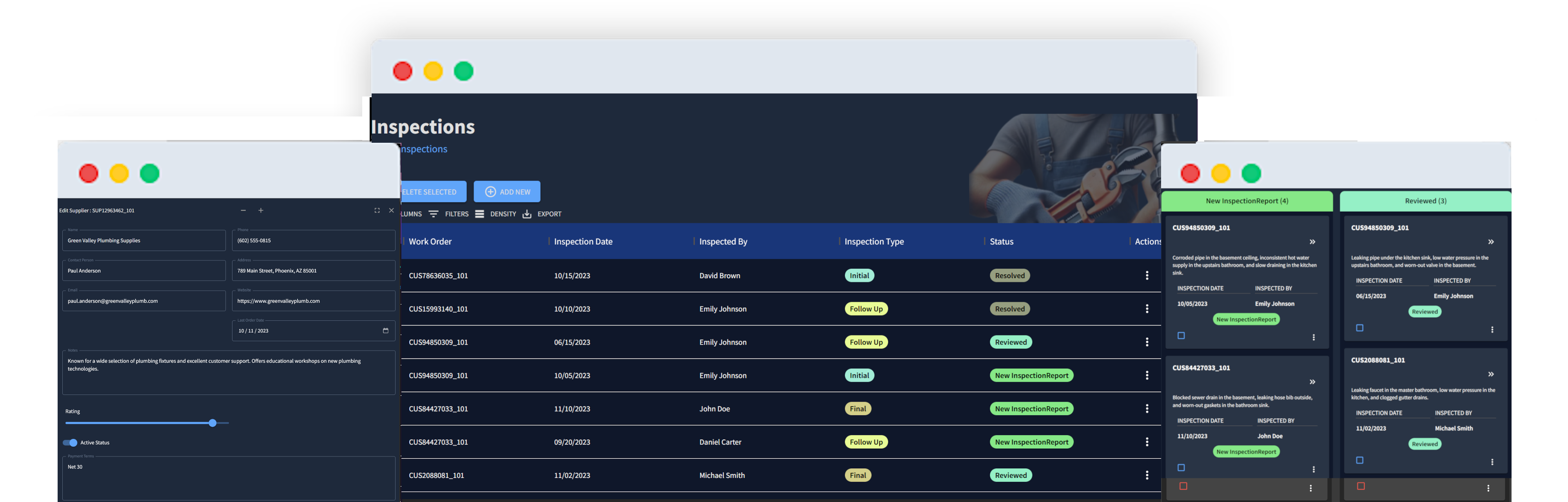This screenshot has width=1568, height=502.
Task: Open actions menu for the 06/15/2023 inspection row
Action: click(x=1147, y=342)
